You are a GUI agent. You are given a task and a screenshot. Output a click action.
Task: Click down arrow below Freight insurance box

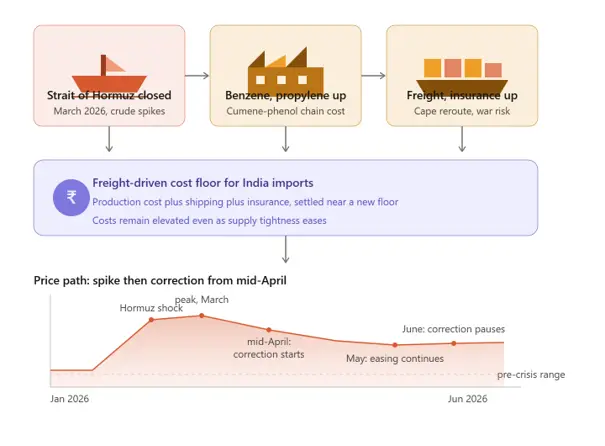coord(462,139)
